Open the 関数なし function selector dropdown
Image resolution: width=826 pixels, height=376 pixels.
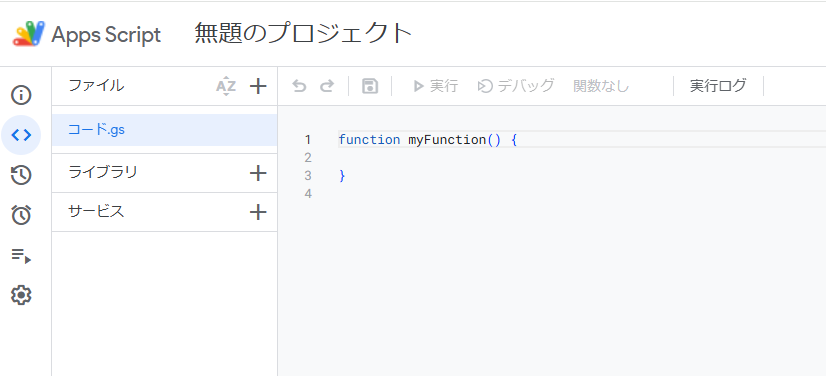601,86
